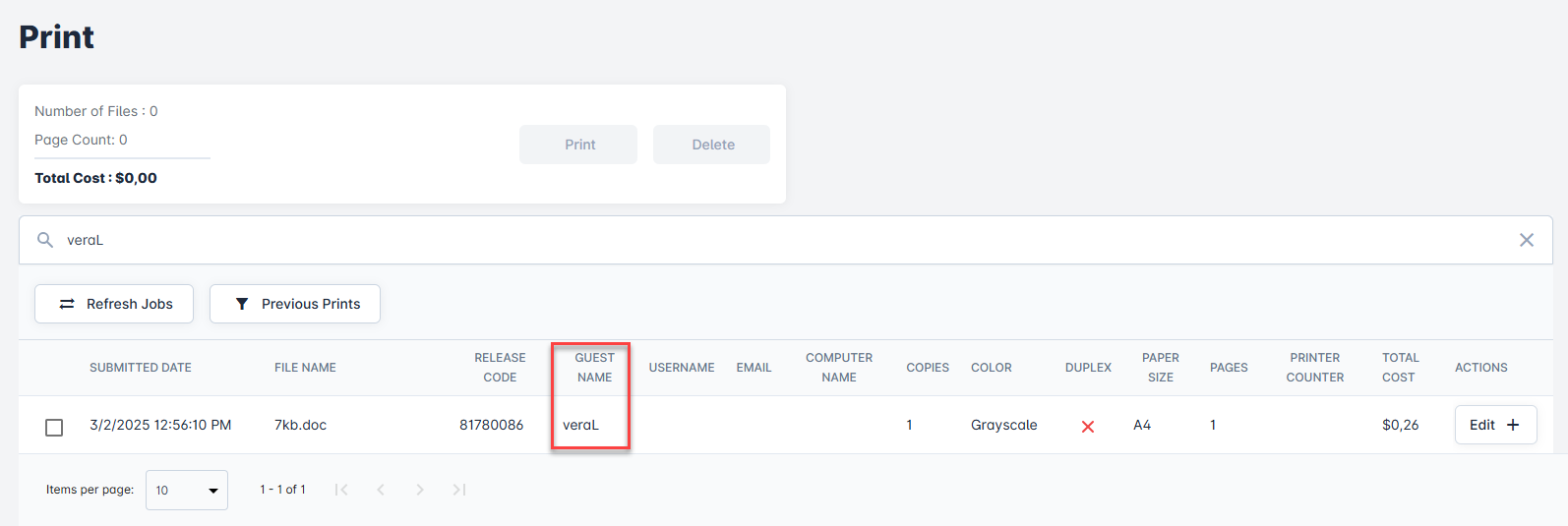1568x526 pixels.
Task: Go to next page arrow
Action: coord(420,490)
